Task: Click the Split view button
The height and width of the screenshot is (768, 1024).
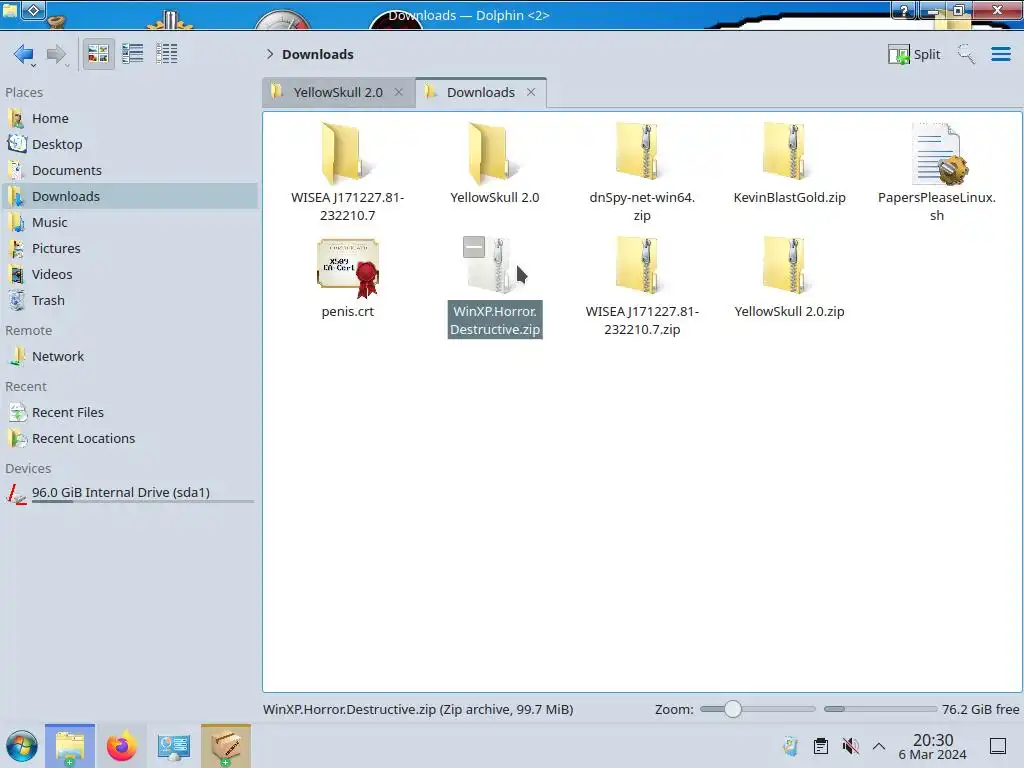Action: (x=914, y=54)
